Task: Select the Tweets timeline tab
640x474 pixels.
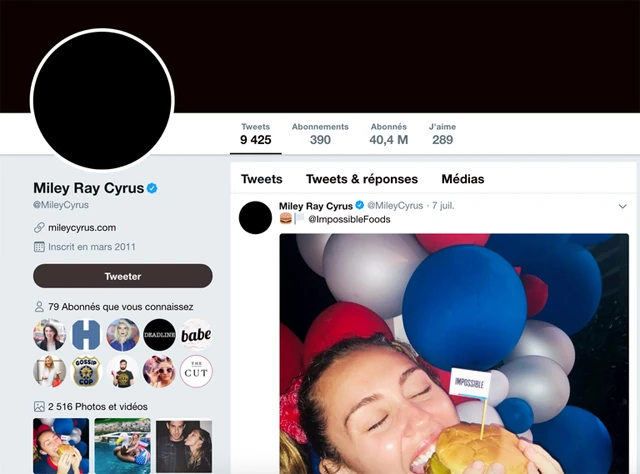Action: click(262, 179)
